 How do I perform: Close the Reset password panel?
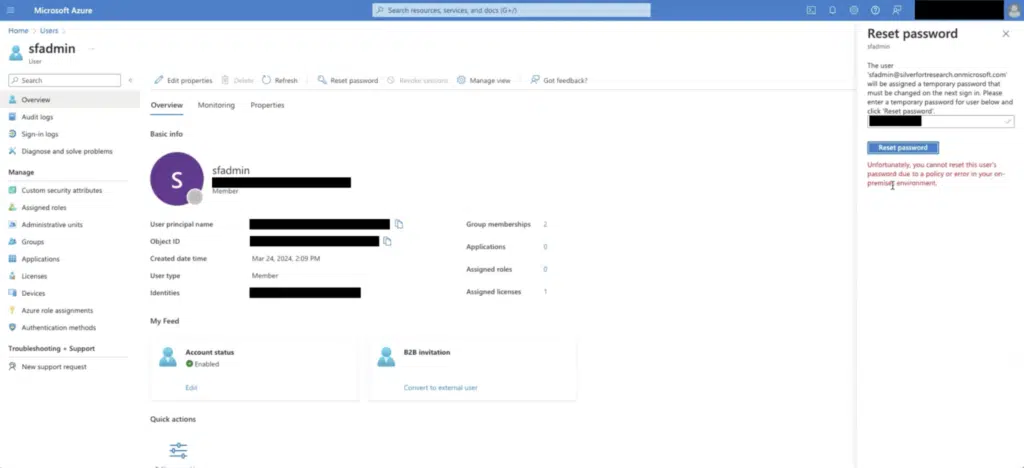pyautogui.click(x=1006, y=34)
